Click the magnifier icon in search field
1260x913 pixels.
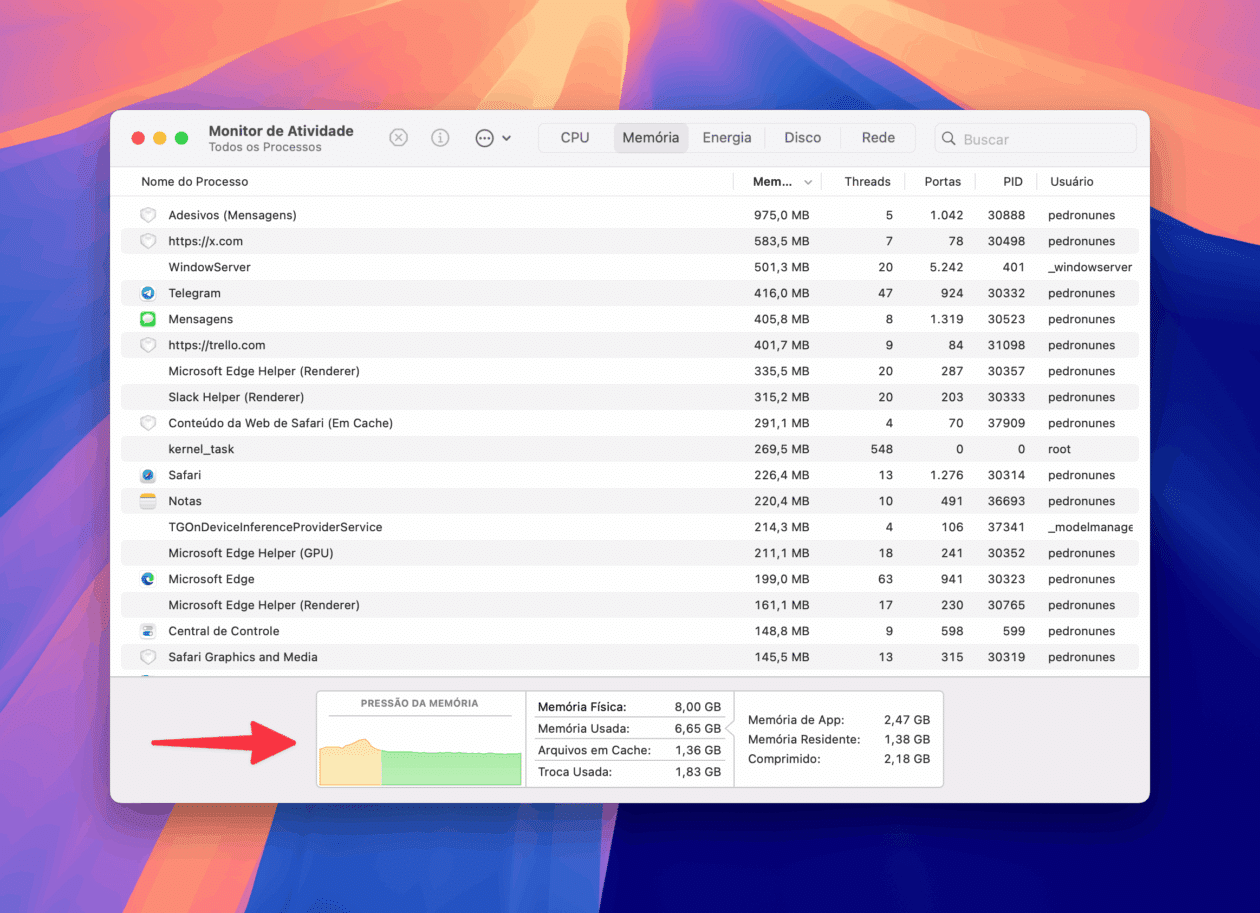(x=949, y=139)
